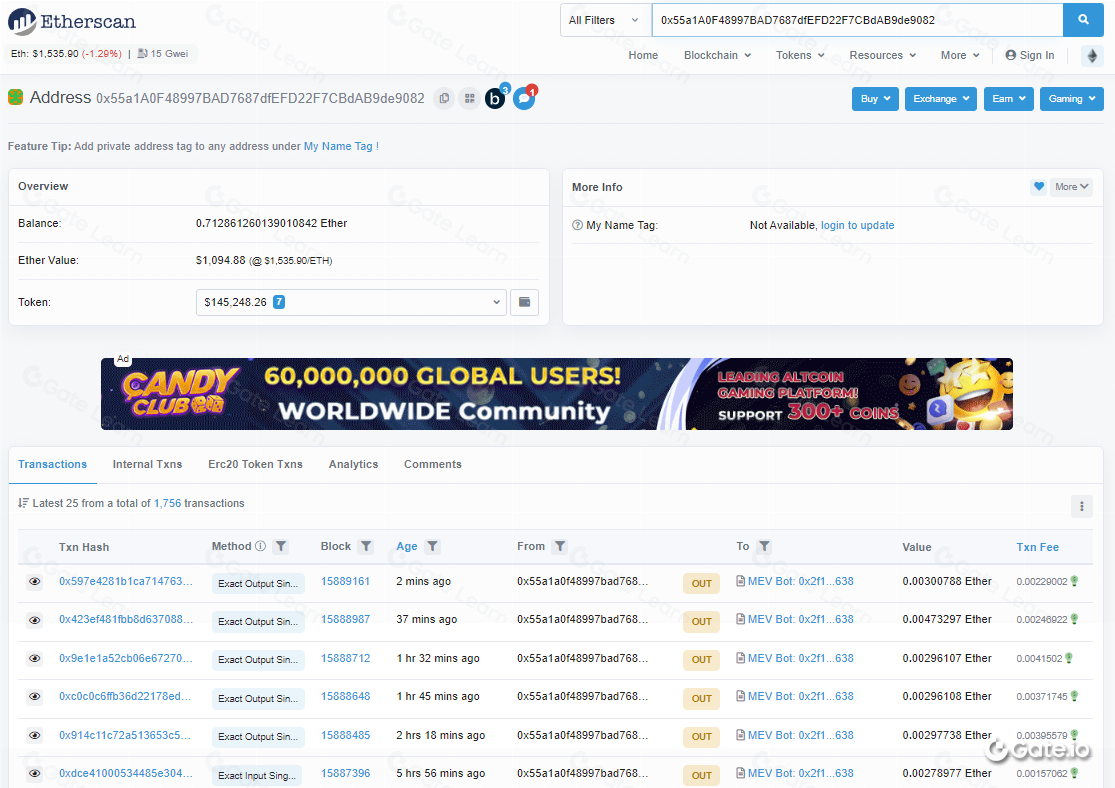Switch to the Transactions tab
This screenshot has width=1115, height=788.
click(53, 464)
